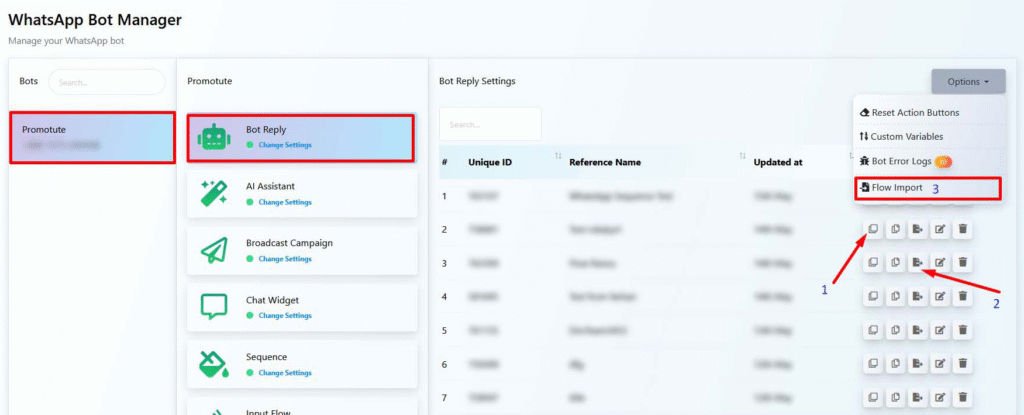Image resolution: width=1024 pixels, height=415 pixels.
Task: Click the magic wand AI Assistant icon
Action: point(213,193)
